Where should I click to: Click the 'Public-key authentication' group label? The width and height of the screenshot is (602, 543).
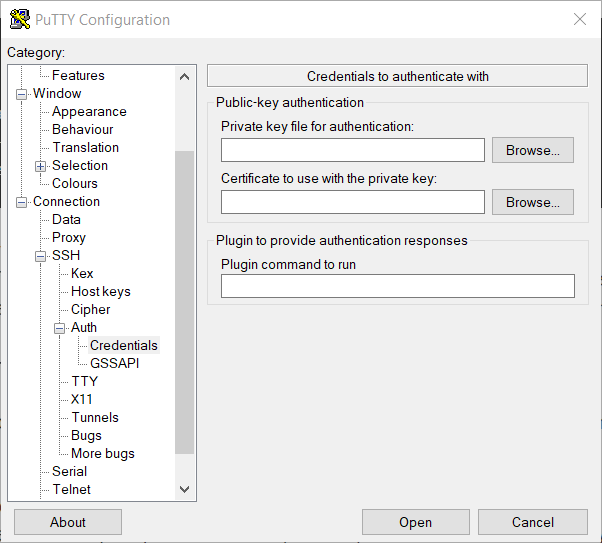[x=290, y=103]
